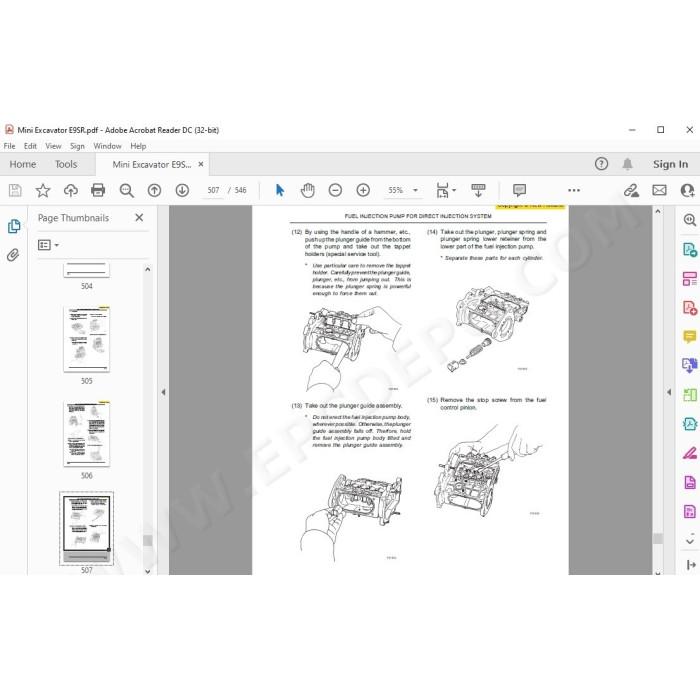Viewport: 700px width, 700px height.
Task: Open the Attachments paperclip panel
Action: (13, 255)
